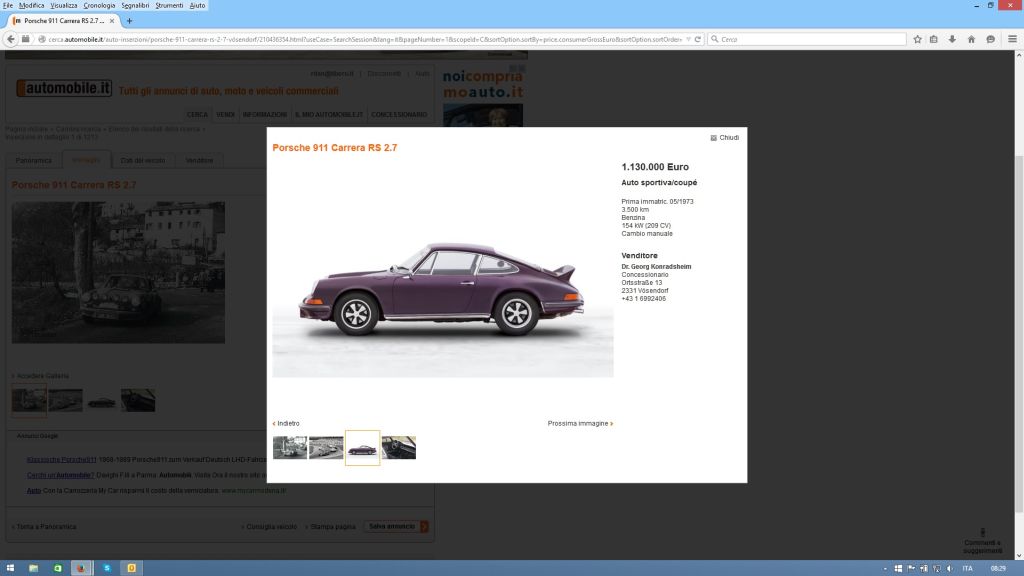Click the ITA language indicator
The height and width of the screenshot is (576, 1024).
tap(967, 569)
